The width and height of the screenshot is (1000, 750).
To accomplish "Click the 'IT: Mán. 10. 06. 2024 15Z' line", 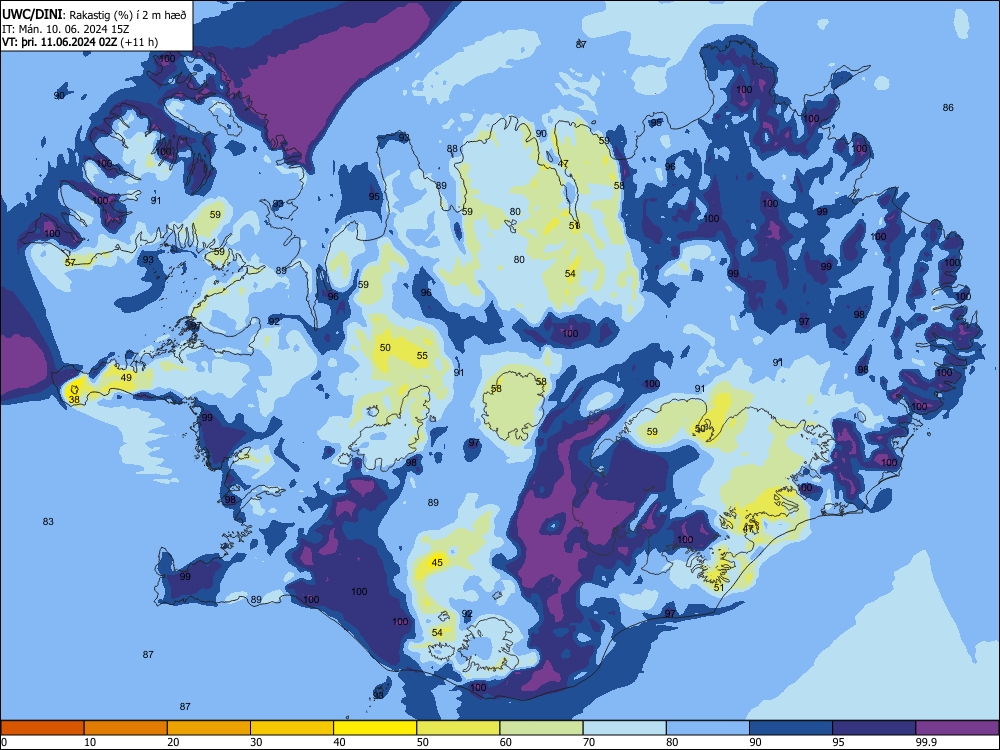I will click(66, 29).
